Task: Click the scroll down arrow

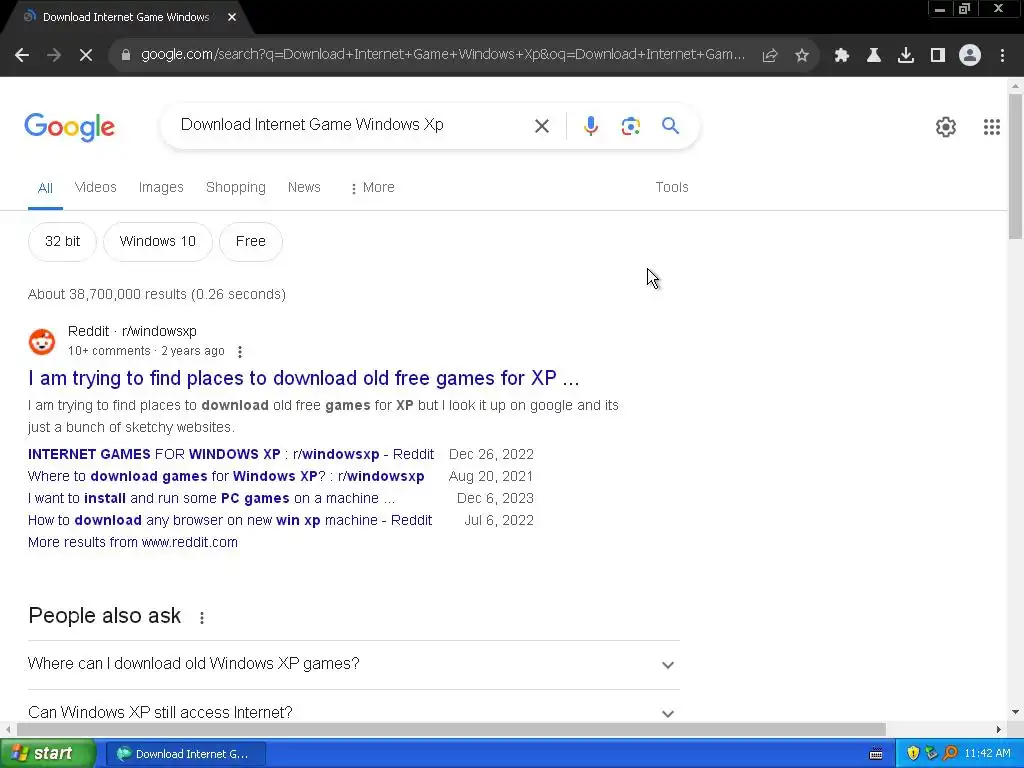Action: (x=1015, y=712)
